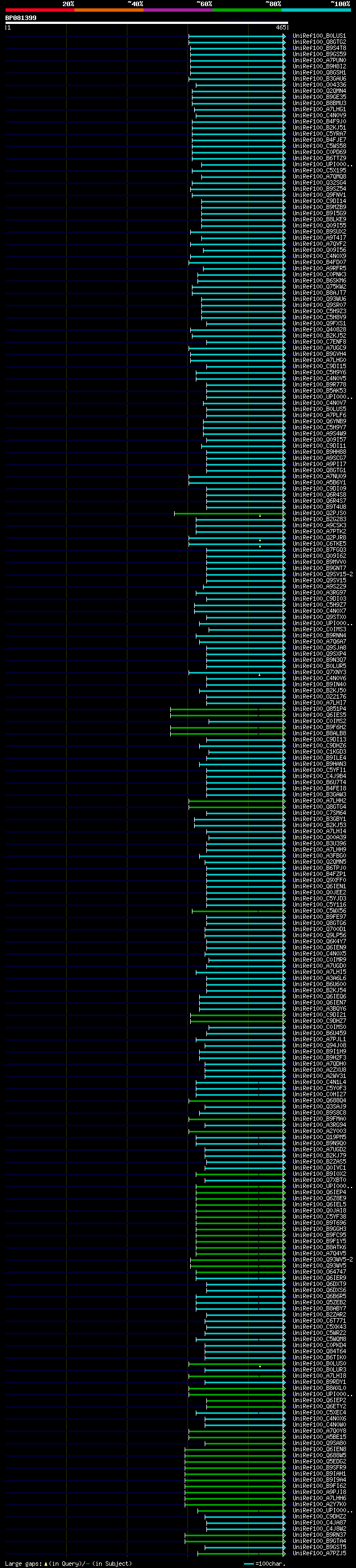Screen dimensions: 356x1568
Task: Select hit label UniRef100_Q9FNV1
Action: (x=319, y=195)
